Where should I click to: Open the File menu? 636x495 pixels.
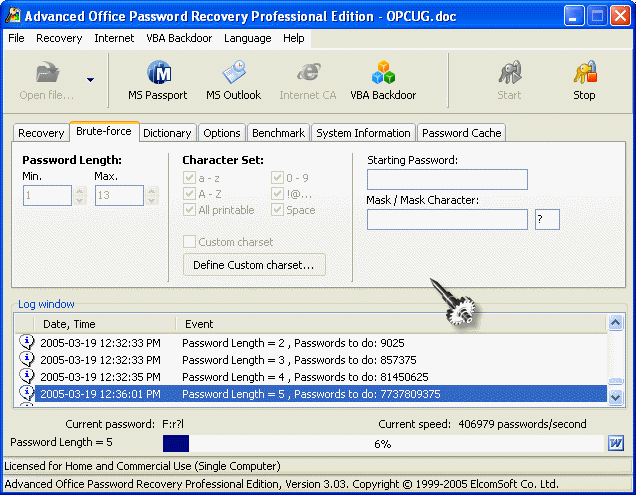click(x=16, y=38)
